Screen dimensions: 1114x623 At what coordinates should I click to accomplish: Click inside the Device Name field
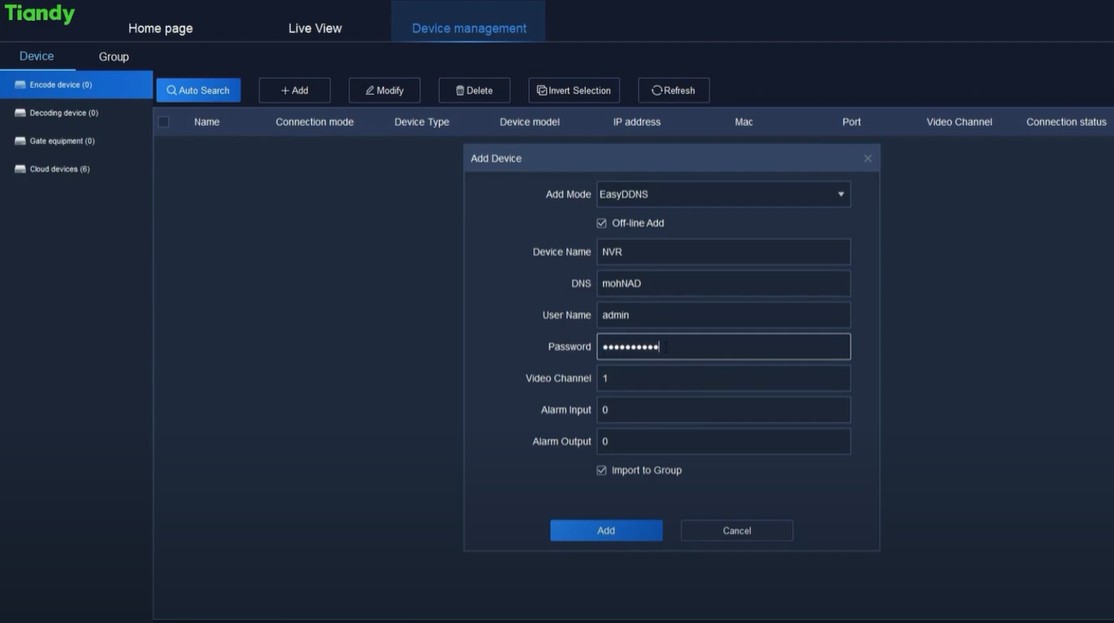[x=725, y=251]
